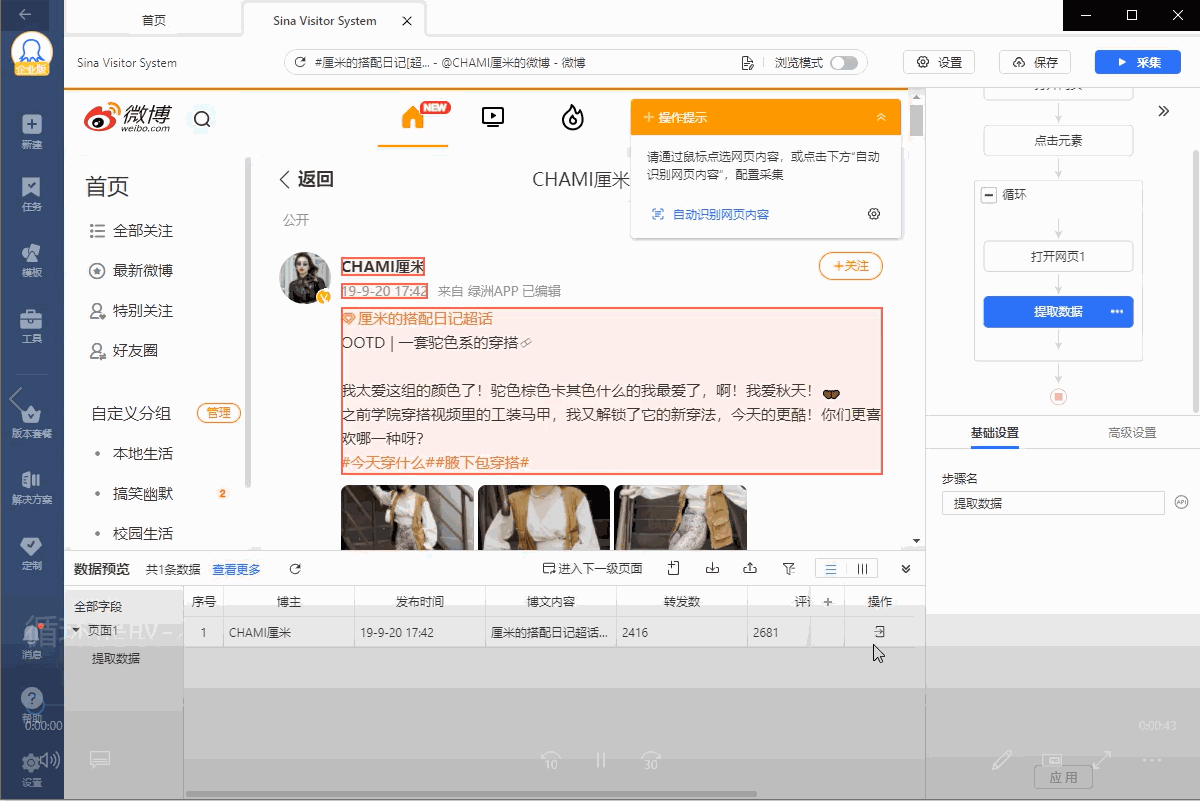Click the Weibo home icon with NEW badge
Image resolution: width=1200 pixels, height=801 pixels.
tap(413, 117)
